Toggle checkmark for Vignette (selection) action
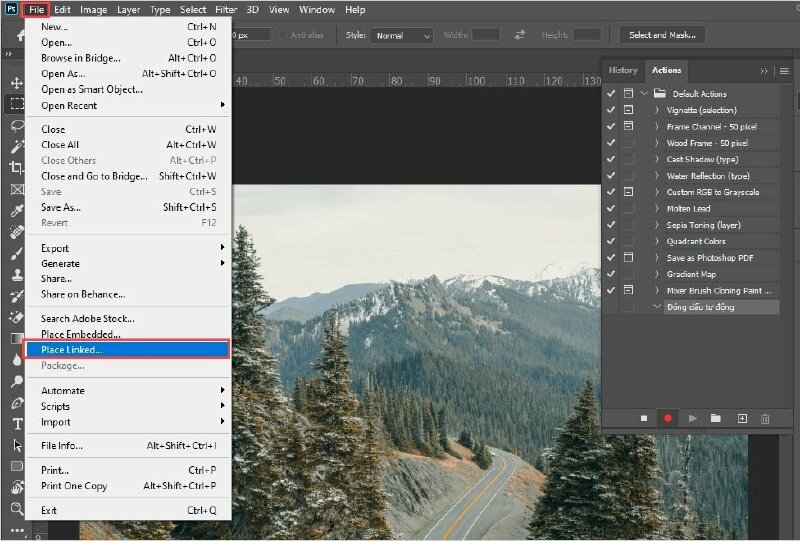The image size is (800, 541). click(610, 110)
